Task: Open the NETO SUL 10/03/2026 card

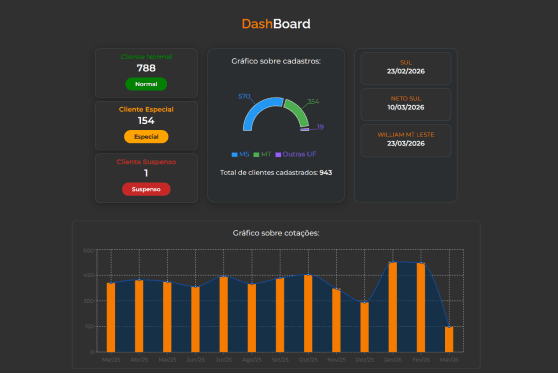Action: tap(406, 104)
